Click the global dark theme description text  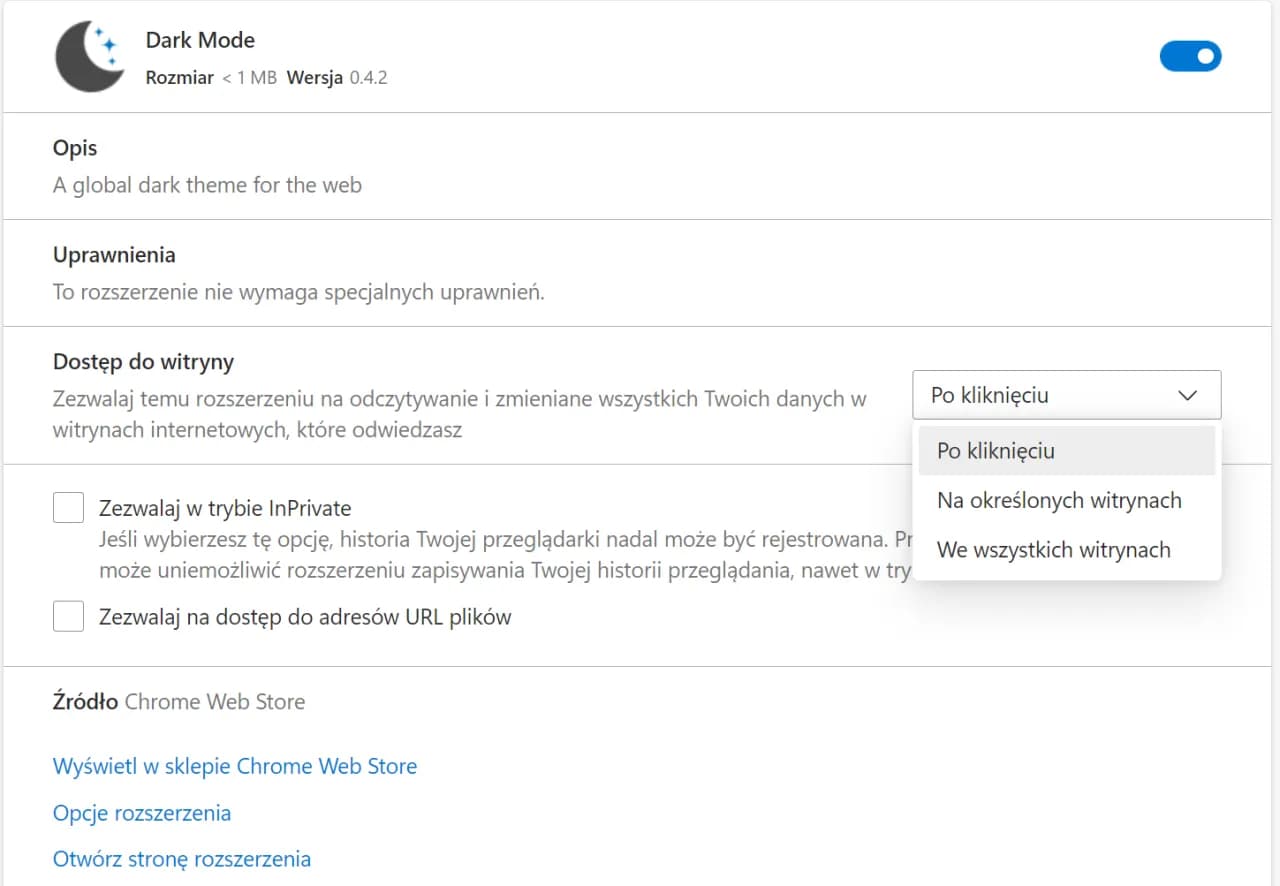pos(207,185)
